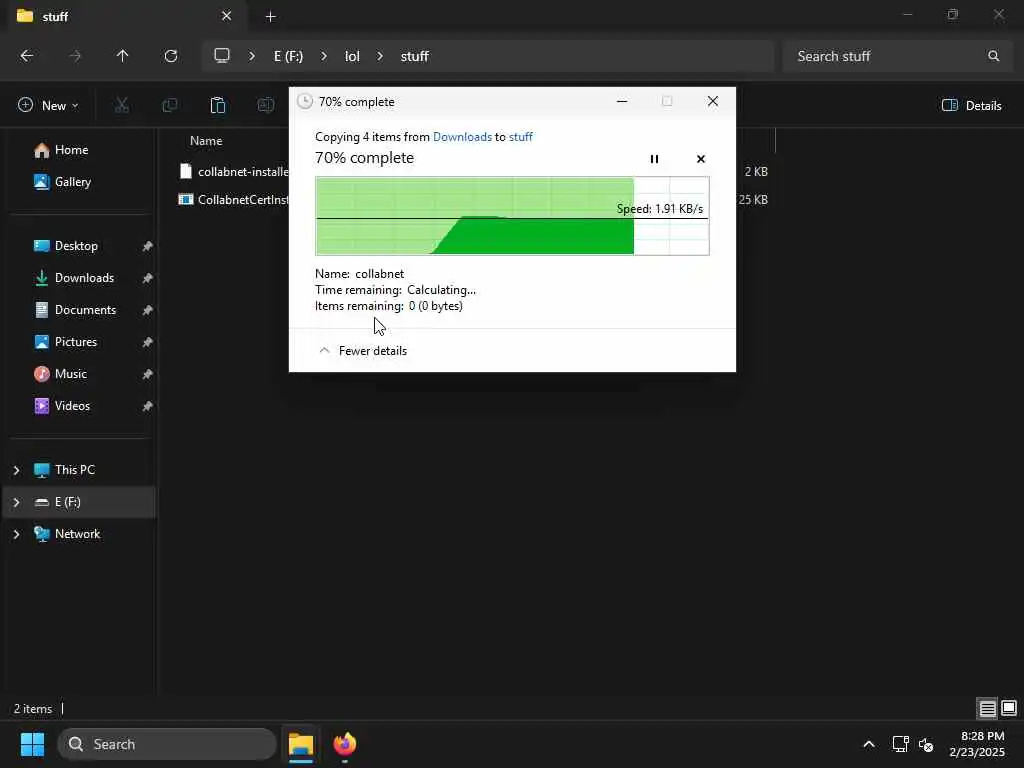Click the pin icon beside Documents

pos(147,310)
